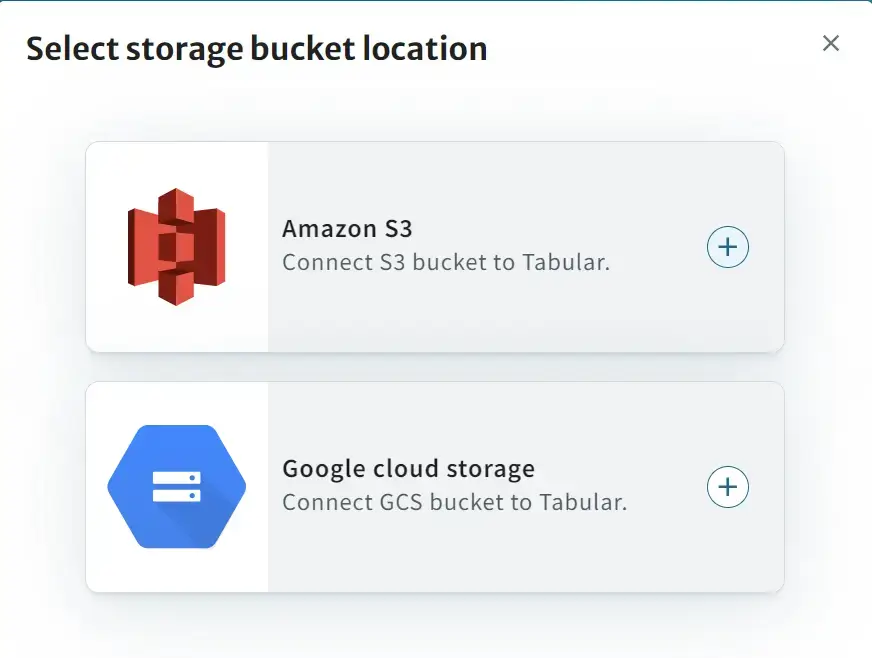Add an Amazon S3 bucket via plus icon

[x=727, y=247]
